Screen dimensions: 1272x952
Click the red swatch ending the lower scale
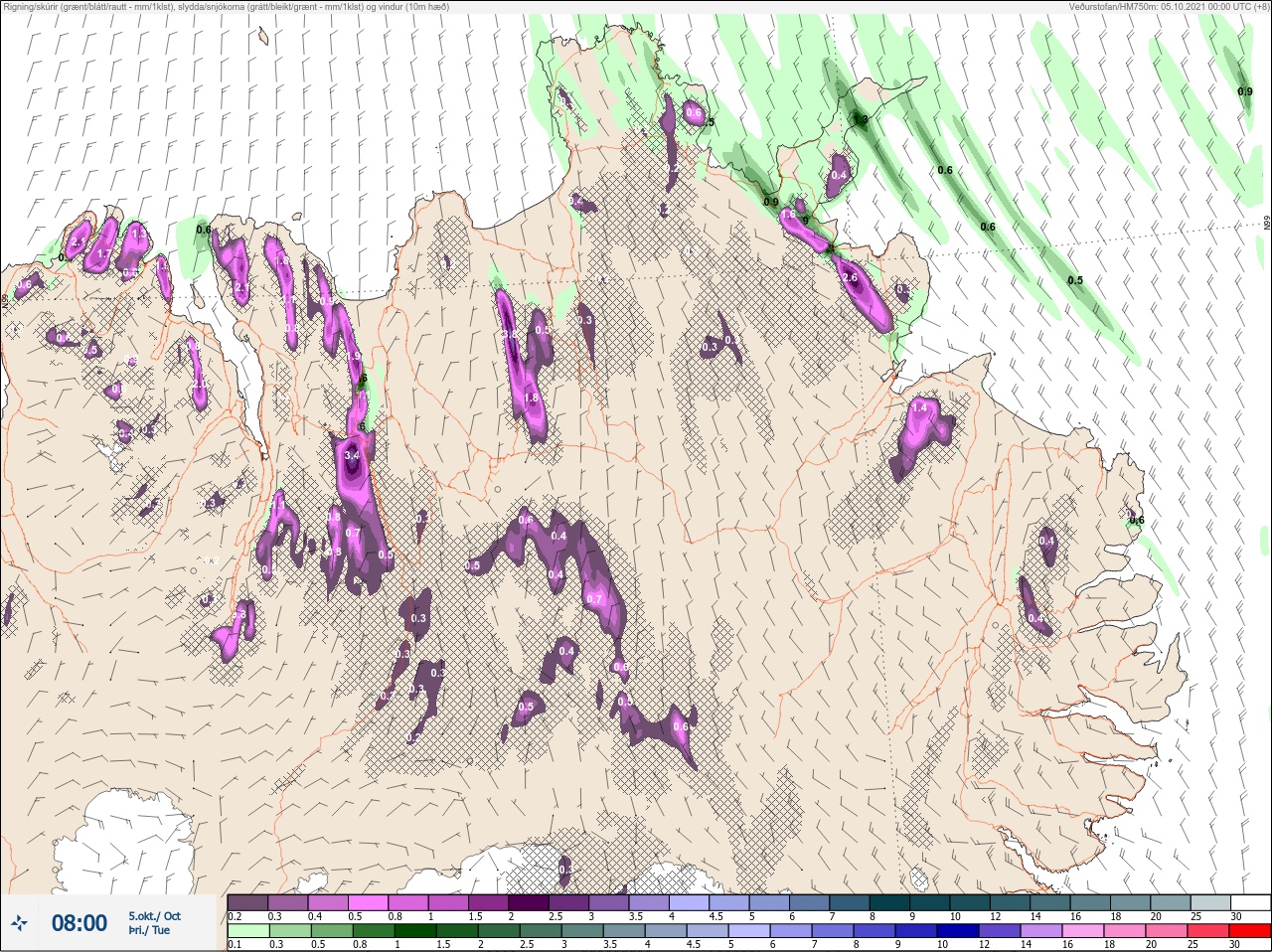coord(1249,932)
